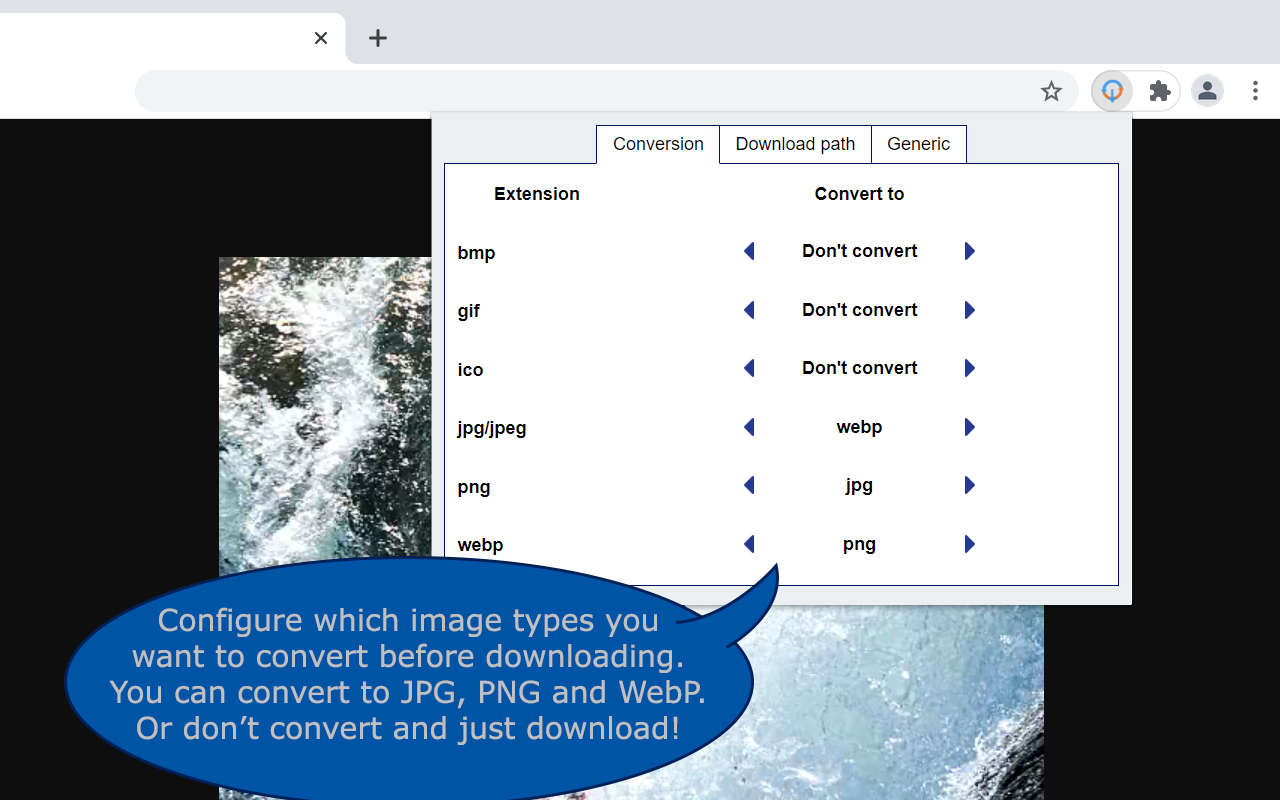Open the Chrome three-dot menu
The height and width of the screenshot is (800, 1280).
click(1255, 90)
